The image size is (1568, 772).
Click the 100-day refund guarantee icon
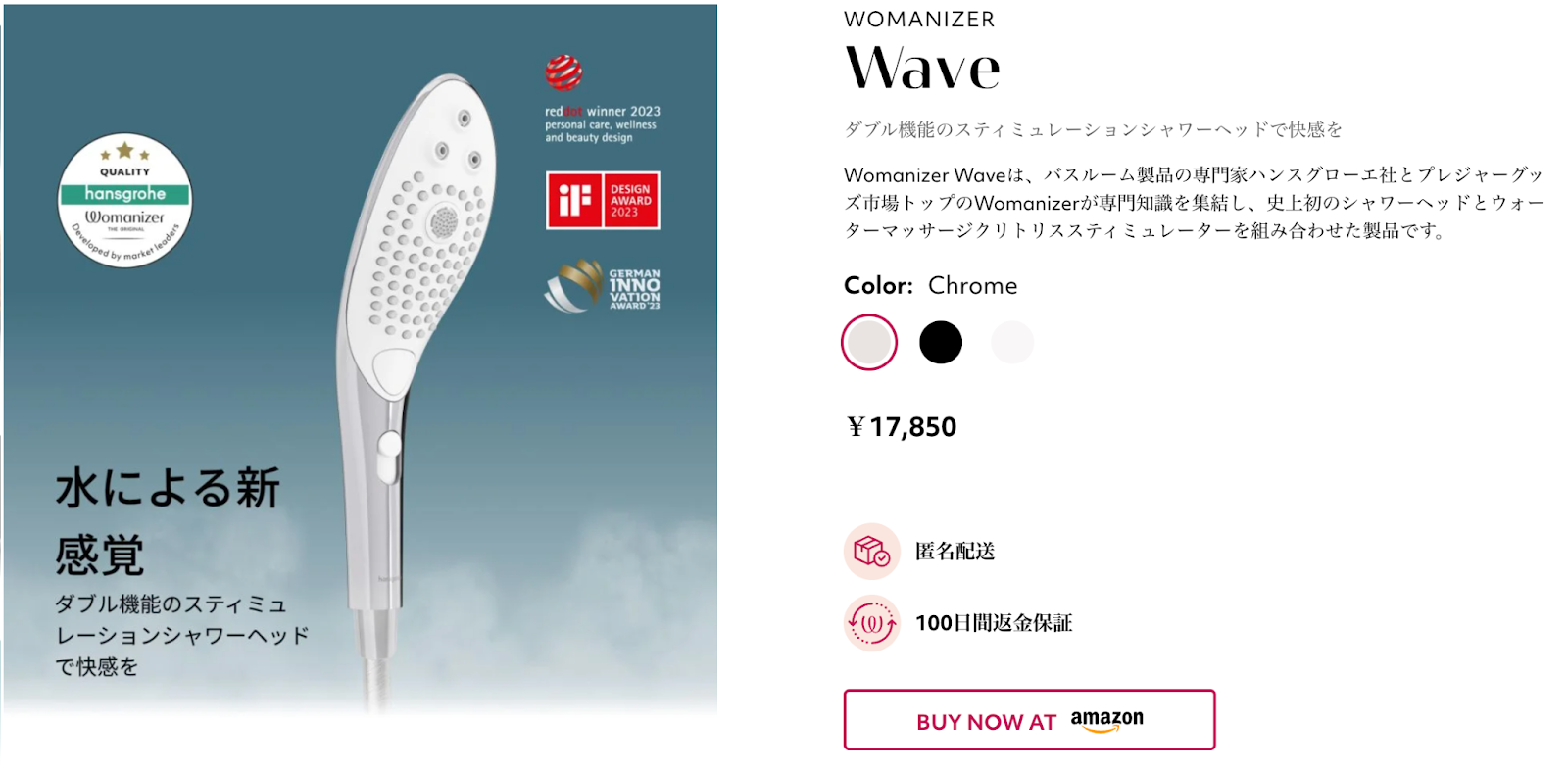(871, 623)
